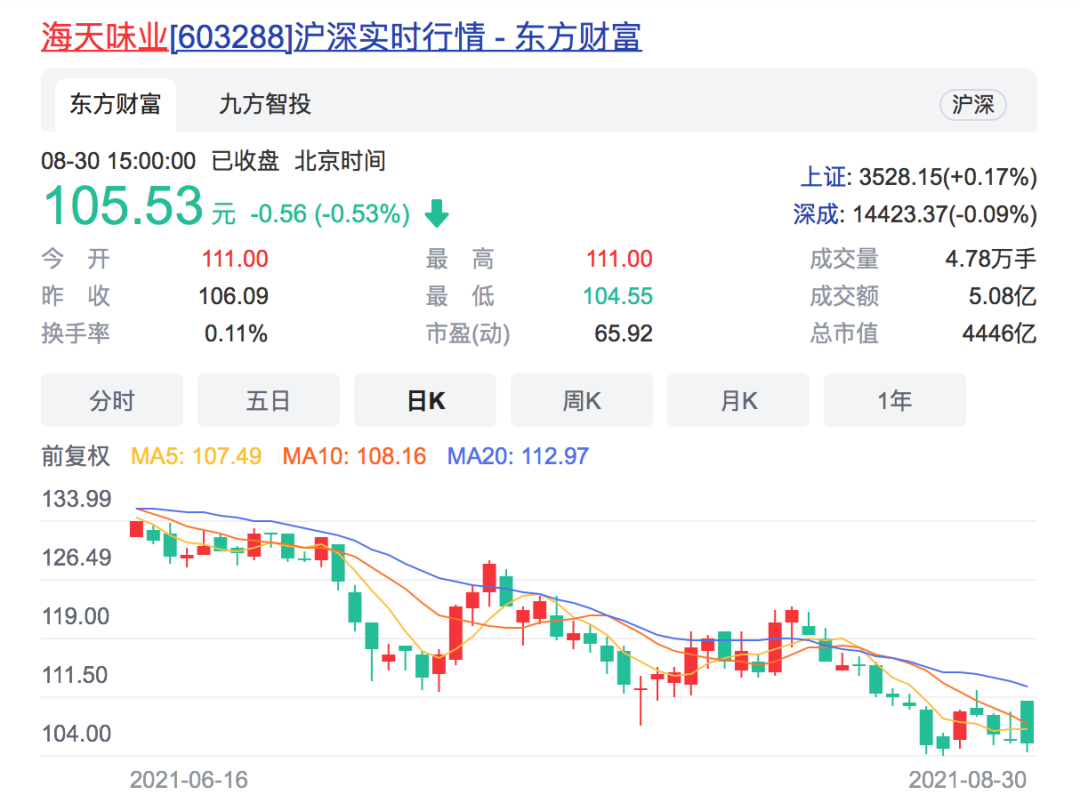Select the 月K chart view
1080x795 pixels.
click(738, 401)
